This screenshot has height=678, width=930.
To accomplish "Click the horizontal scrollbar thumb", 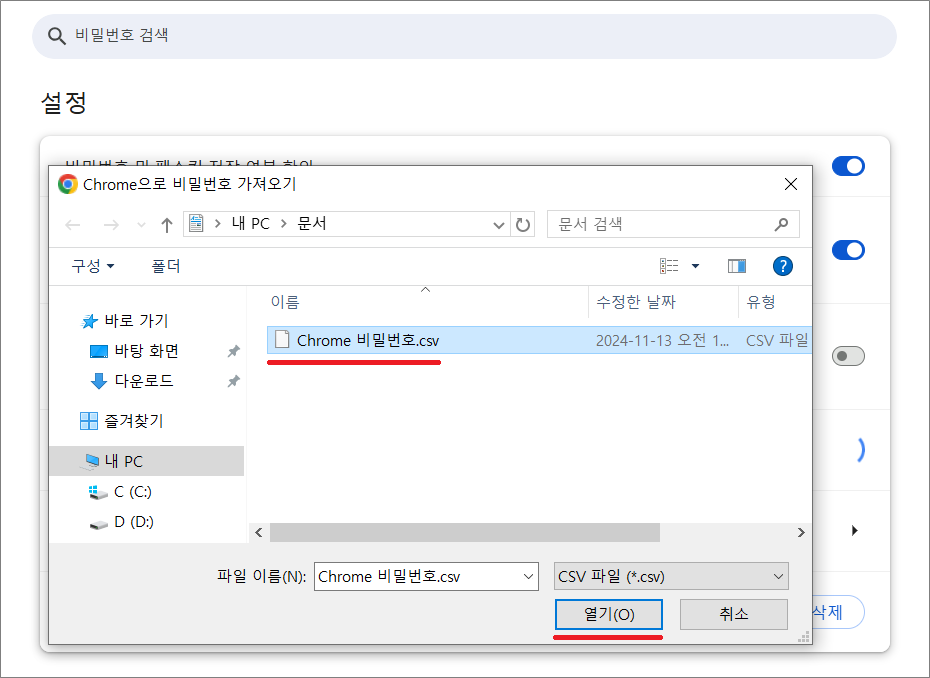I will pyautogui.click(x=465, y=533).
